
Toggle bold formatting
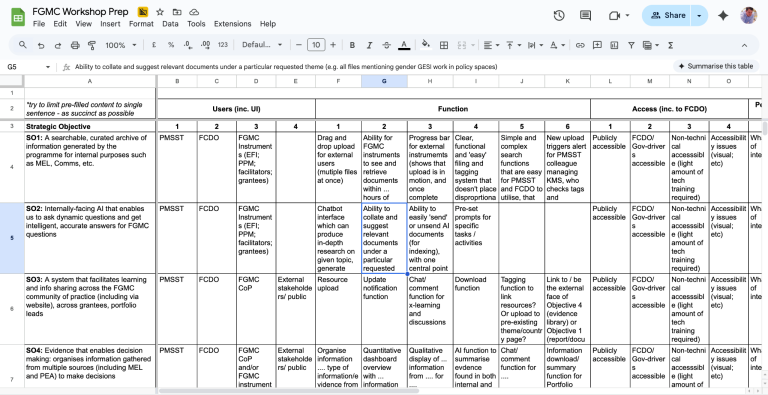click(x=352, y=45)
